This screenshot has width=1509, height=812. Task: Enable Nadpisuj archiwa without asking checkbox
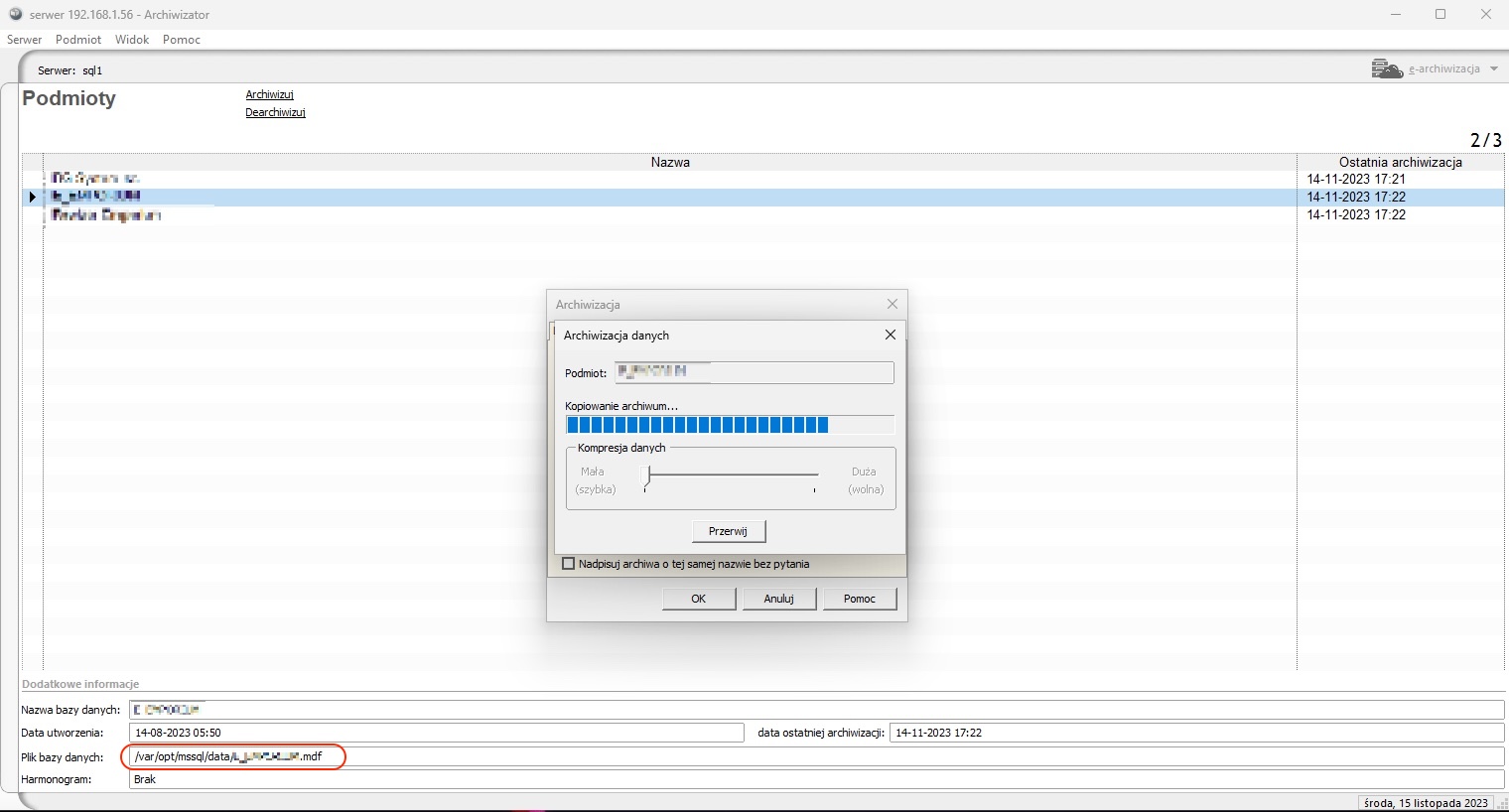[x=569, y=564]
